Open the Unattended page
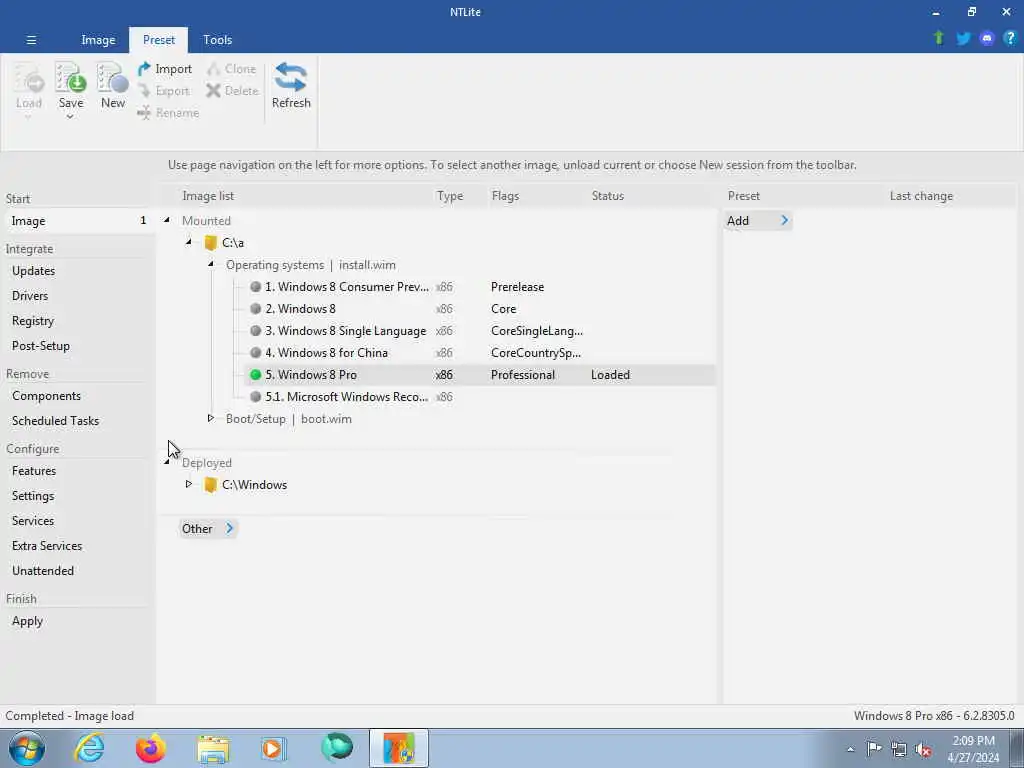1024x768 pixels. click(x=42, y=570)
